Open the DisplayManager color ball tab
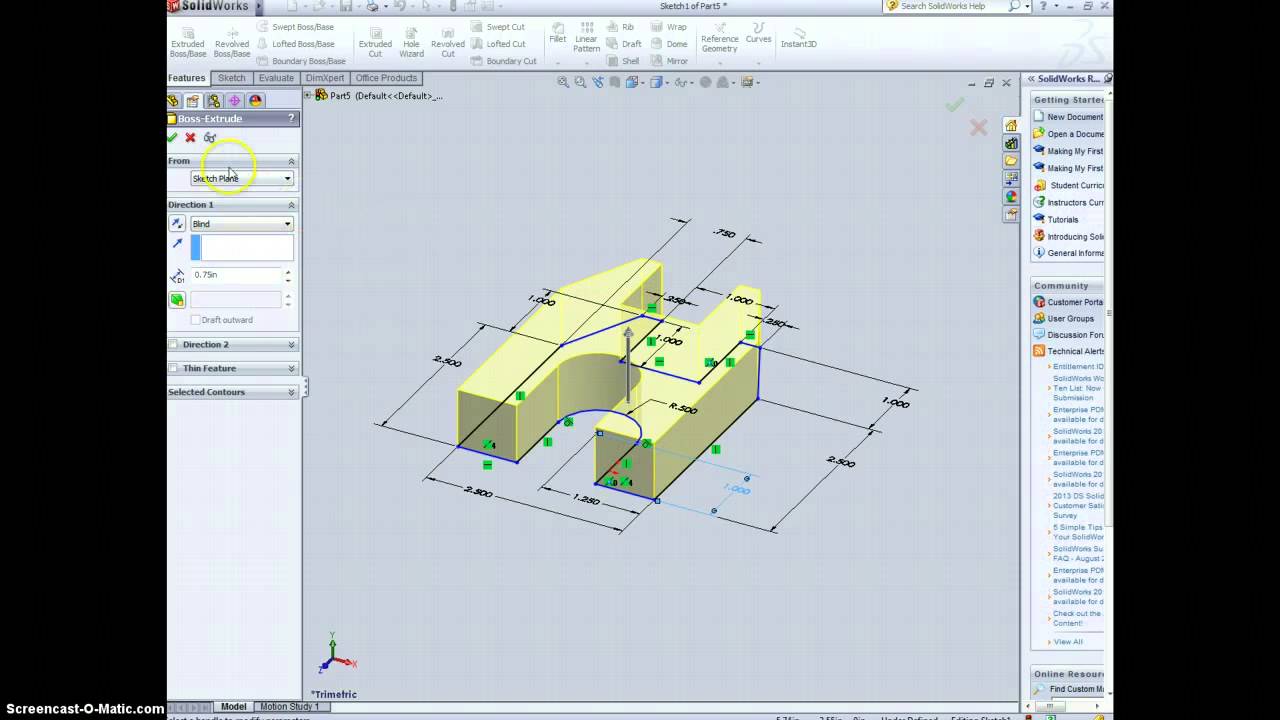Viewport: 1280px width, 720px height. pyautogui.click(x=255, y=100)
